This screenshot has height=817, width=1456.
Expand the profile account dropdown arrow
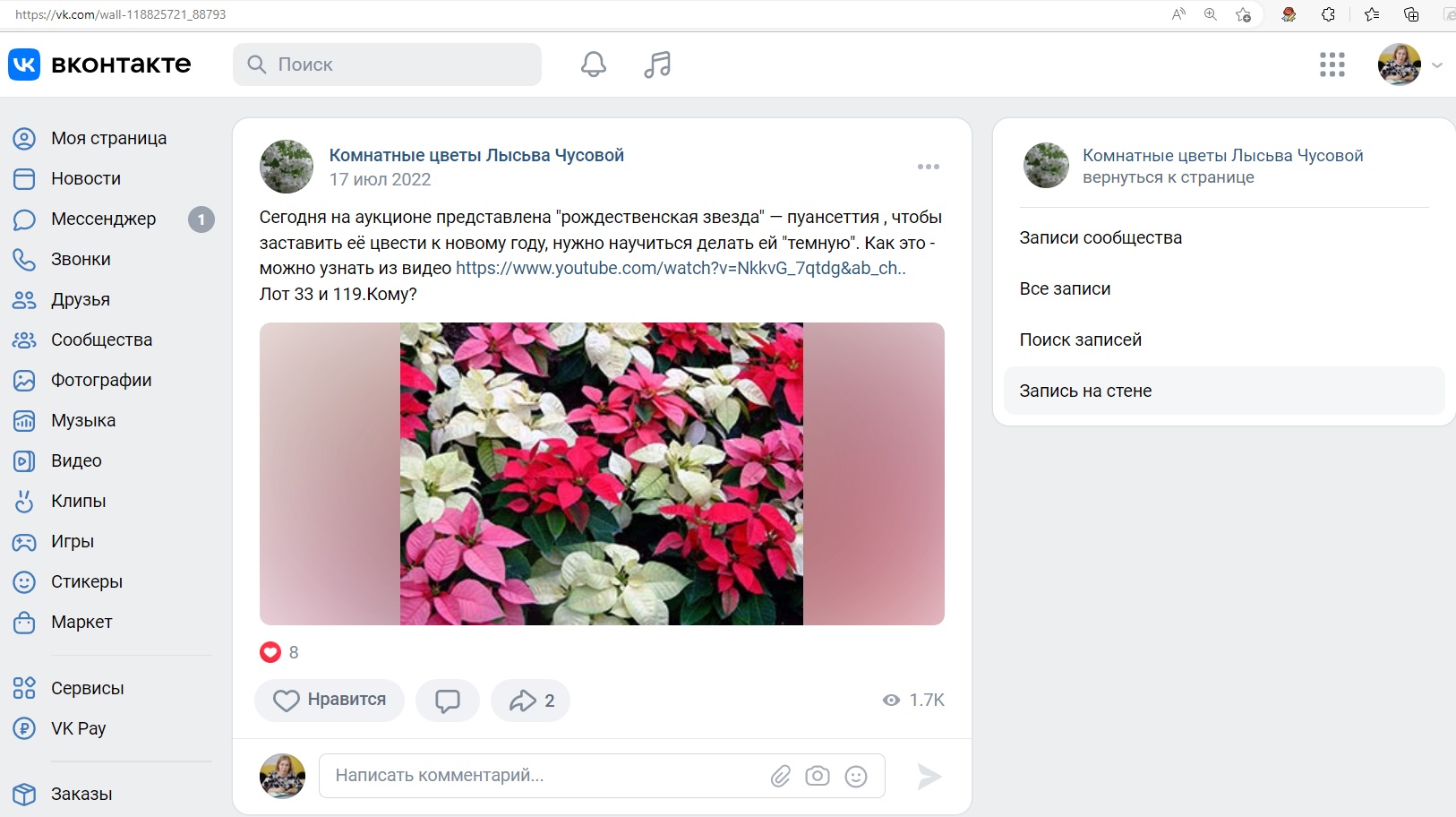[x=1437, y=65]
